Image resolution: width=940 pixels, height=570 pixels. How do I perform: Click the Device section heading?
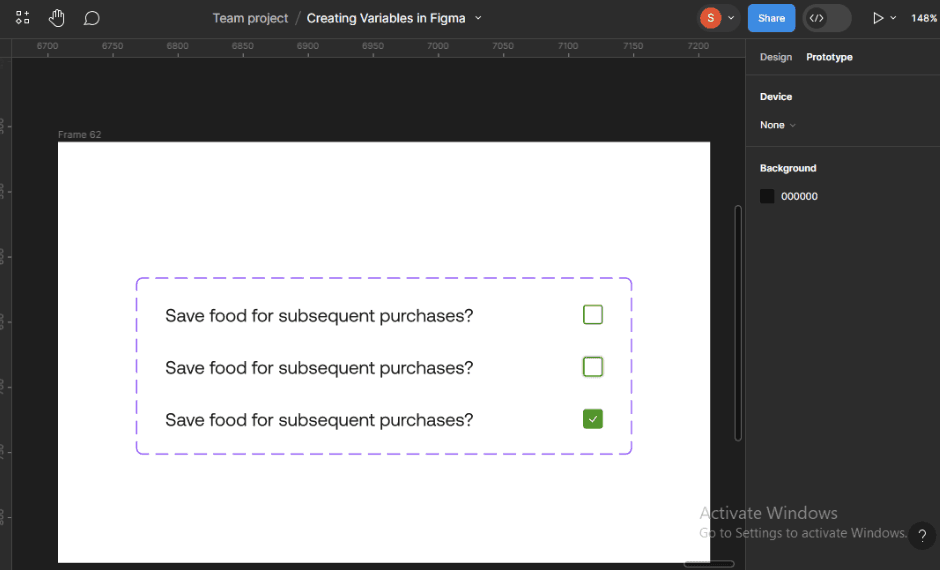pos(776,96)
